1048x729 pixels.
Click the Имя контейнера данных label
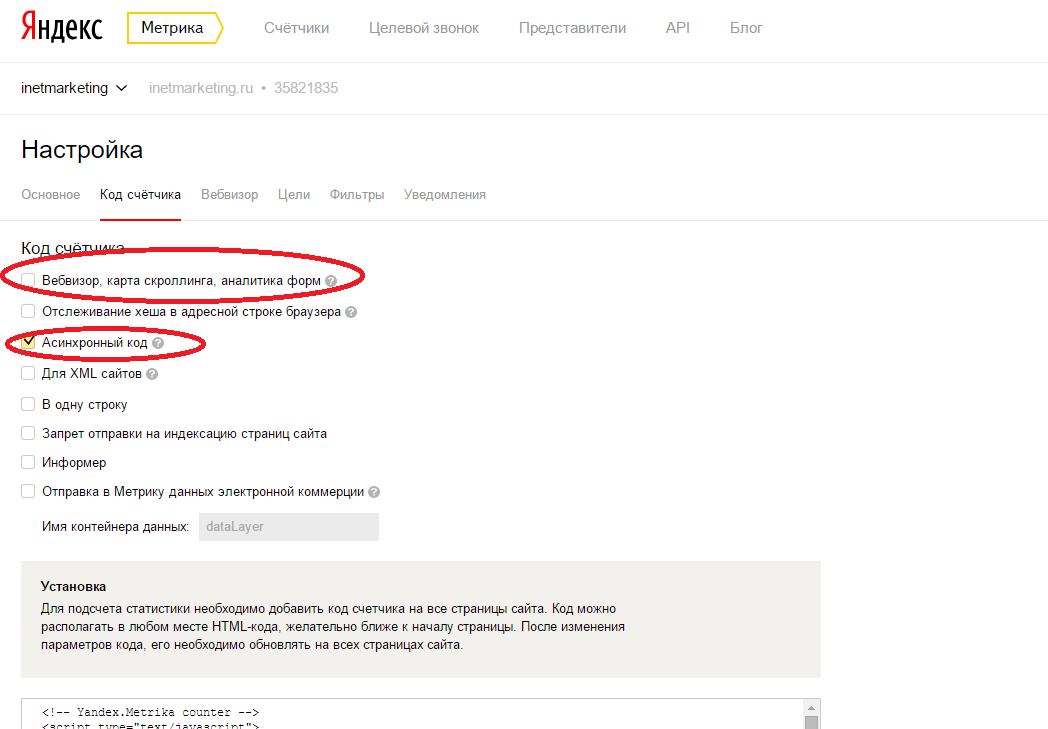pos(116,527)
